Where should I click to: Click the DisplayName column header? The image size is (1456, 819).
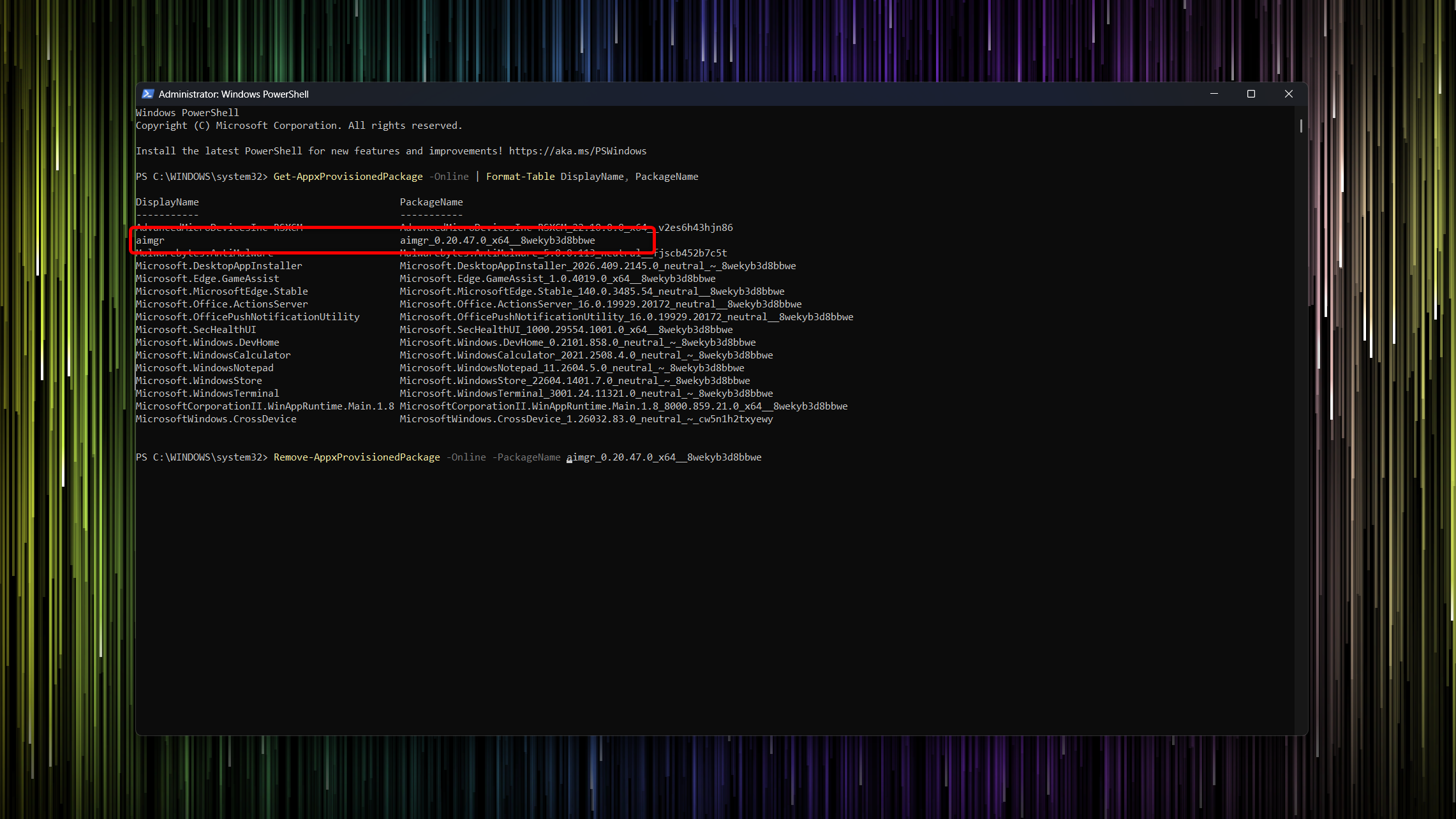click(167, 202)
